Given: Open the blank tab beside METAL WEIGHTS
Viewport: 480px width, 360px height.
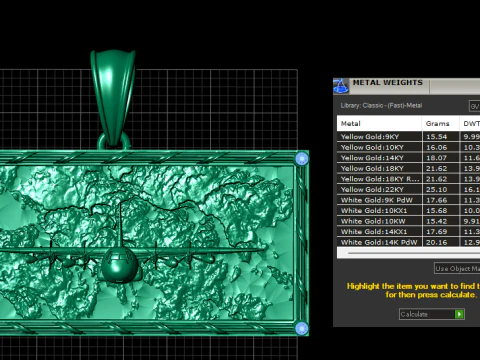Looking at the screenshot, I should tap(455, 87).
